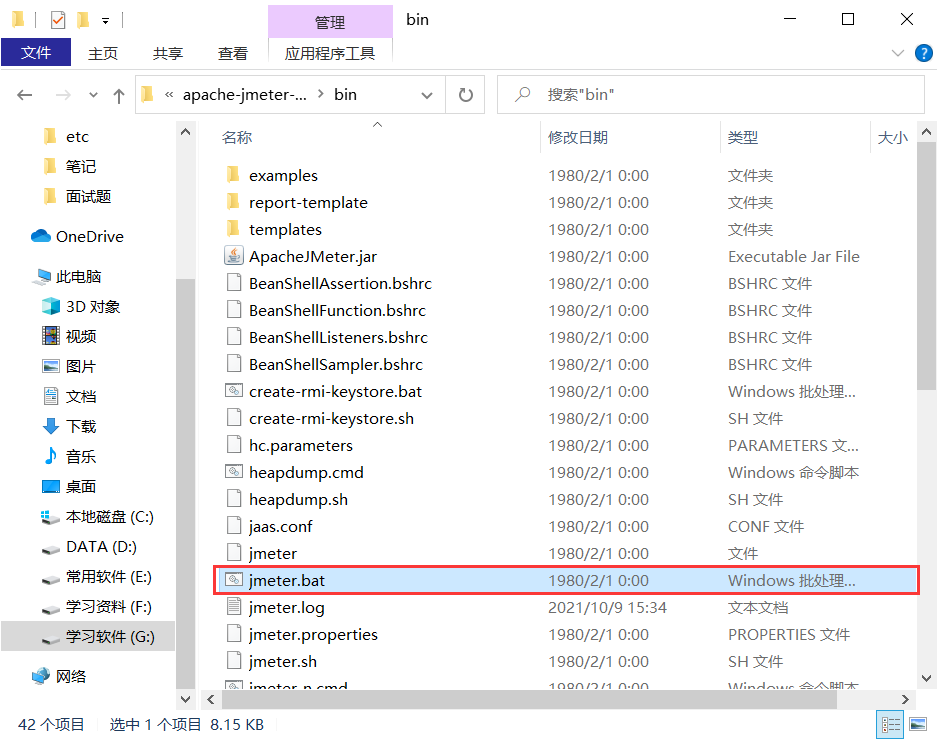Sort by the 类型 column header
This screenshot has width=938, height=740.
point(743,137)
